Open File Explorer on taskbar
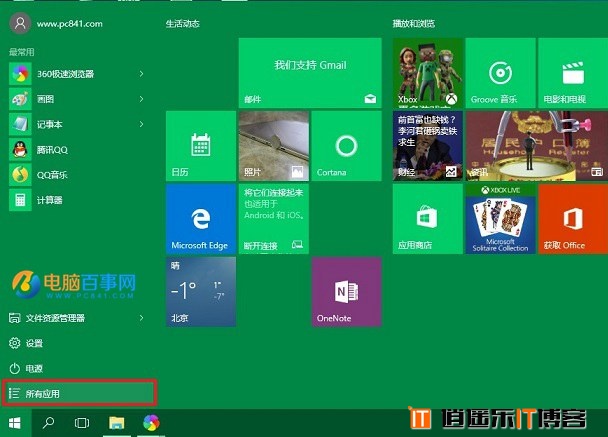608x437 pixels. [x=116, y=423]
